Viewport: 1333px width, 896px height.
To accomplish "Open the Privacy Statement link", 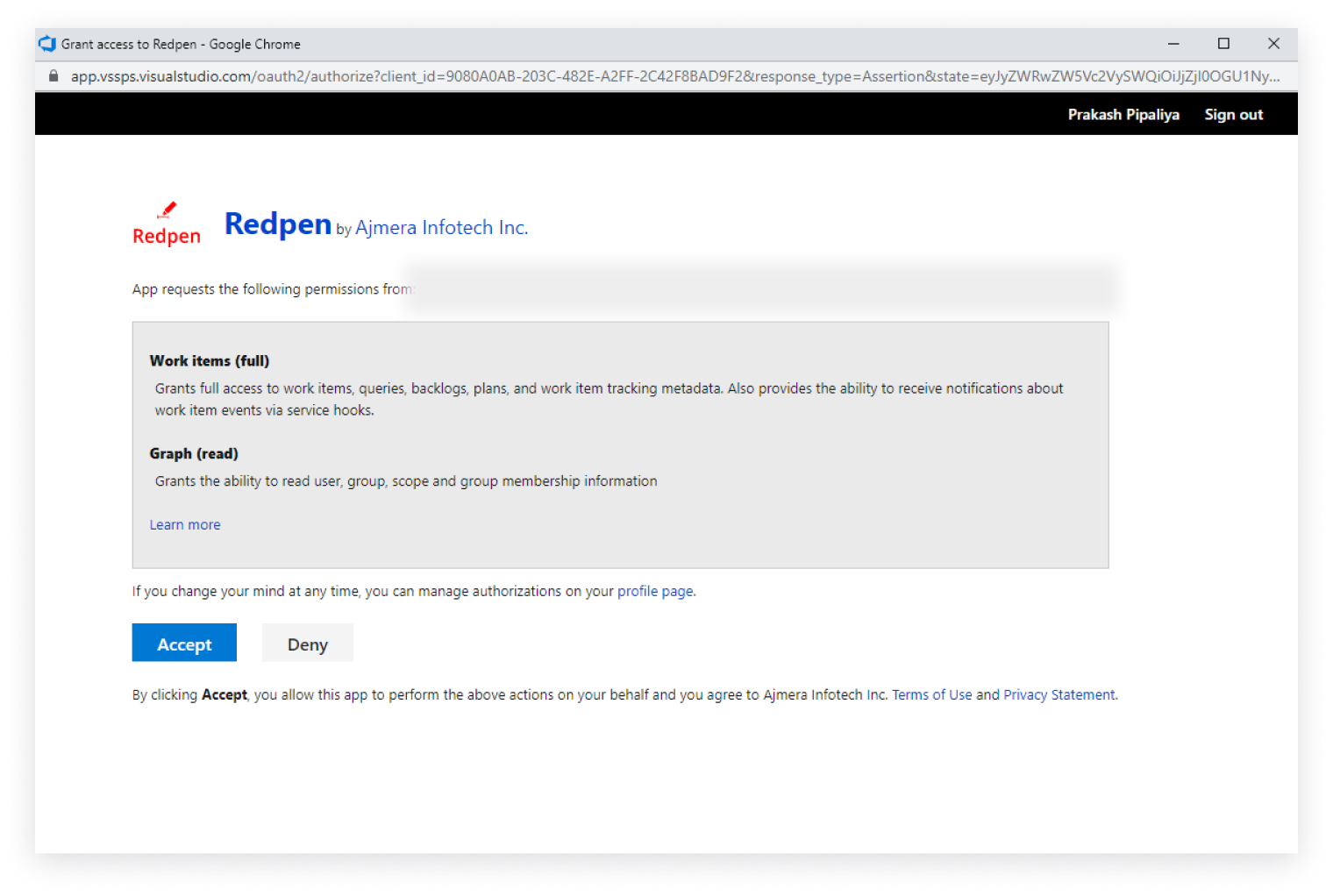I will pyautogui.click(x=1059, y=694).
